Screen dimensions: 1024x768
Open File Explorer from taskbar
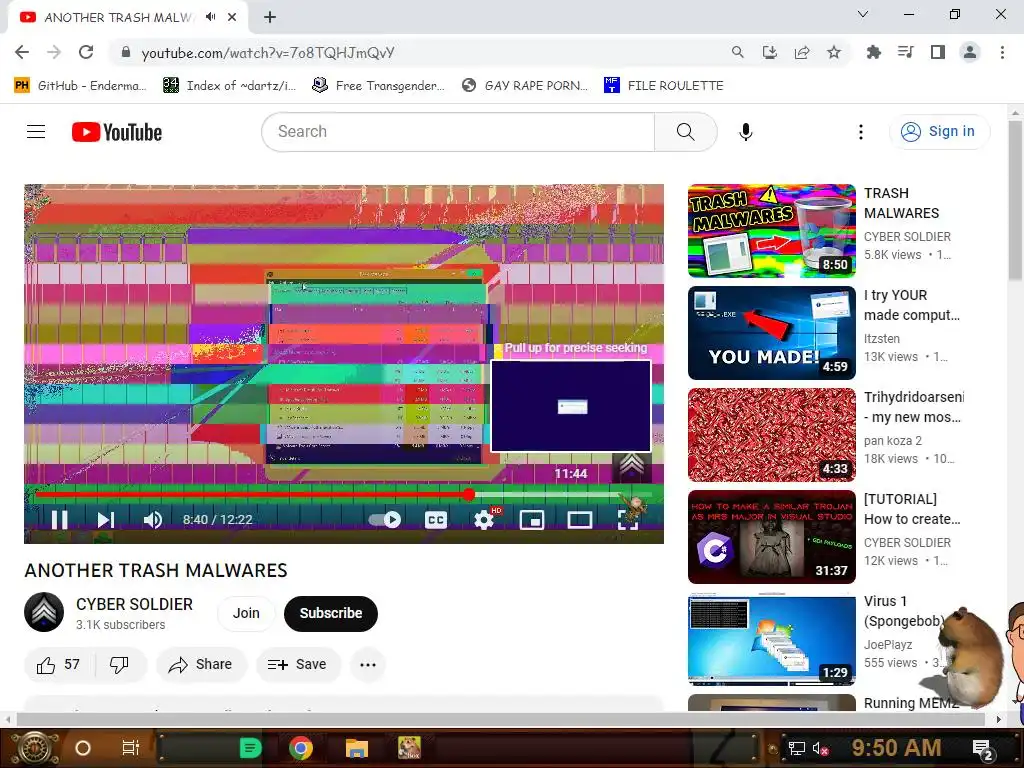click(357, 748)
